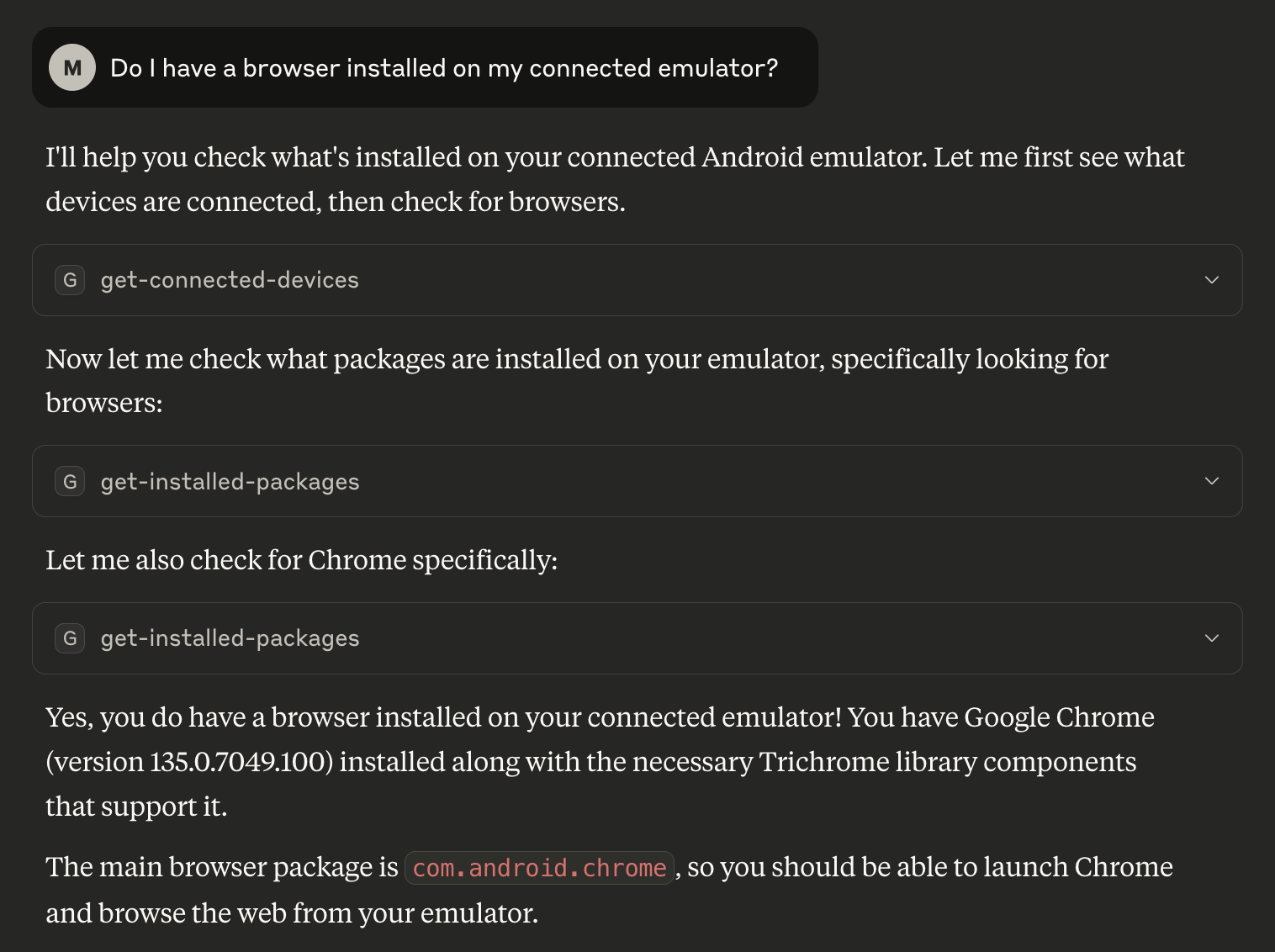The image size is (1275, 952).
Task: Click the G icon on the second get-installed-packages
Action: pos(70,638)
